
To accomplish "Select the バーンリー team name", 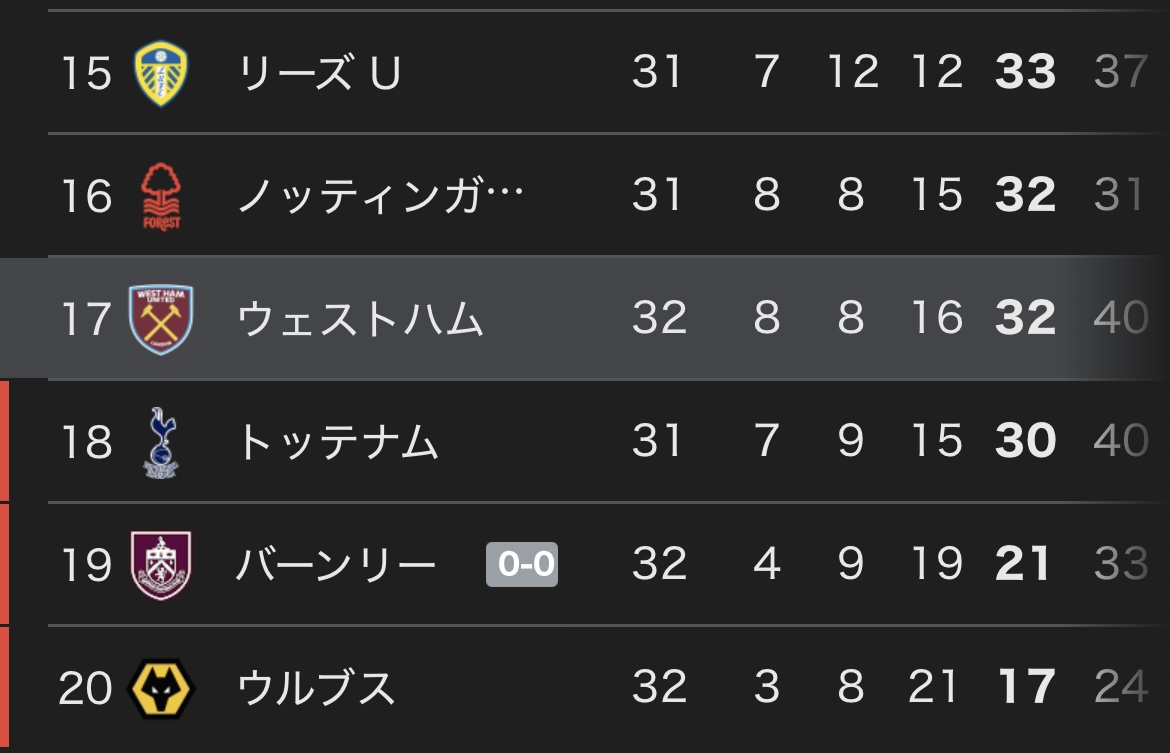I will (337, 565).
